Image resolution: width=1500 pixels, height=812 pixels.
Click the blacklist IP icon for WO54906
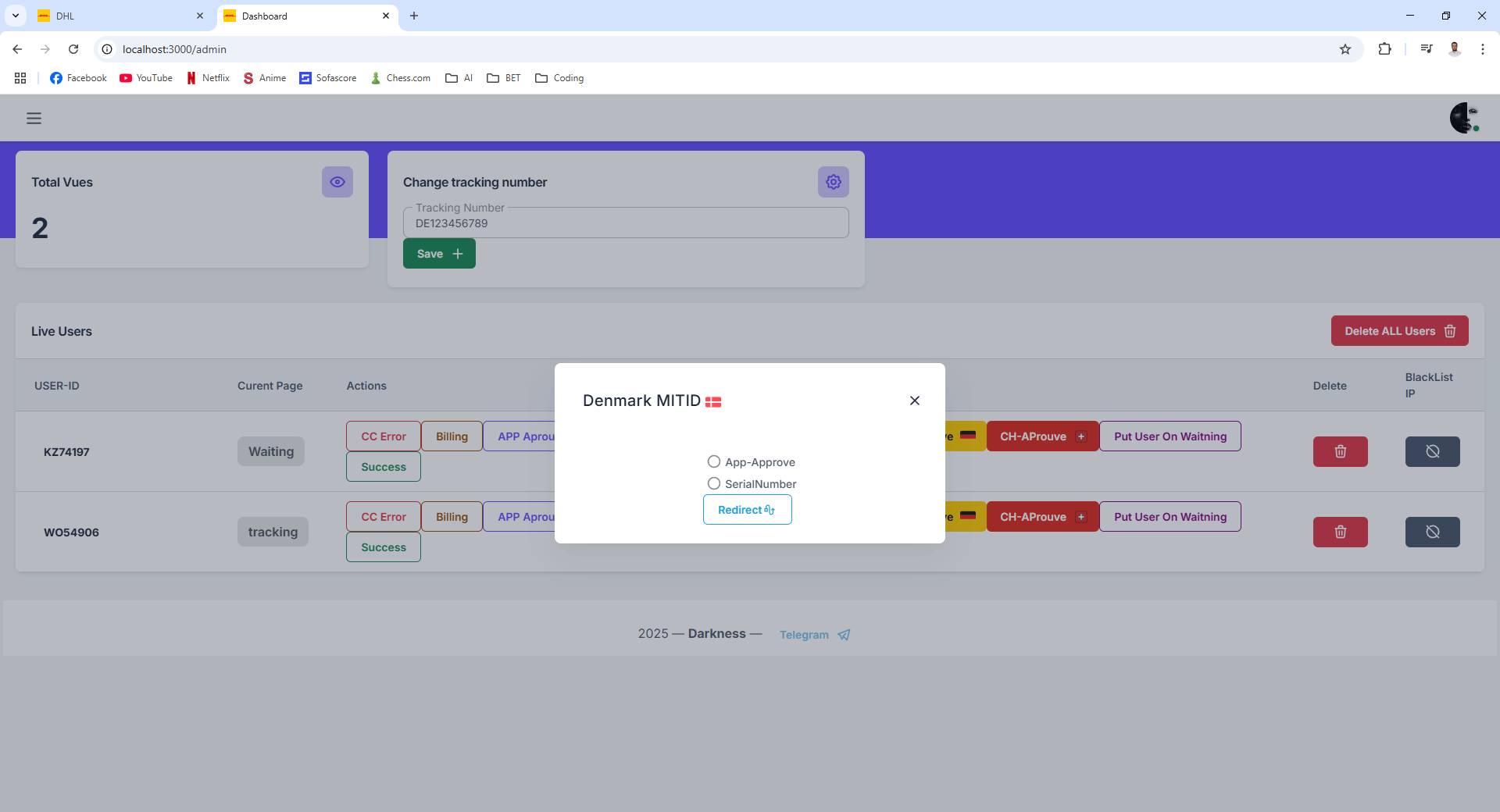pyautogui.click(x=1433, y=532)
